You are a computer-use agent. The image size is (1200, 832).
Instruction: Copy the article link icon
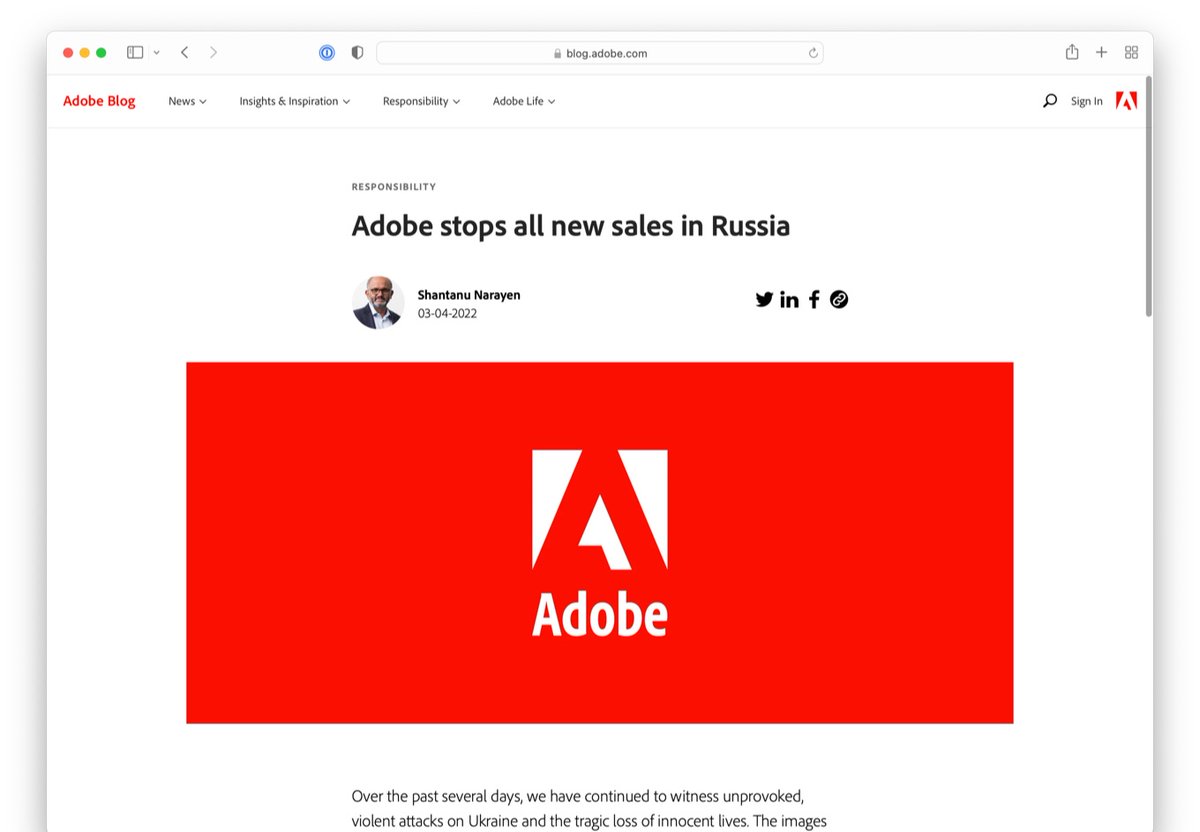(x=839, y=299)
